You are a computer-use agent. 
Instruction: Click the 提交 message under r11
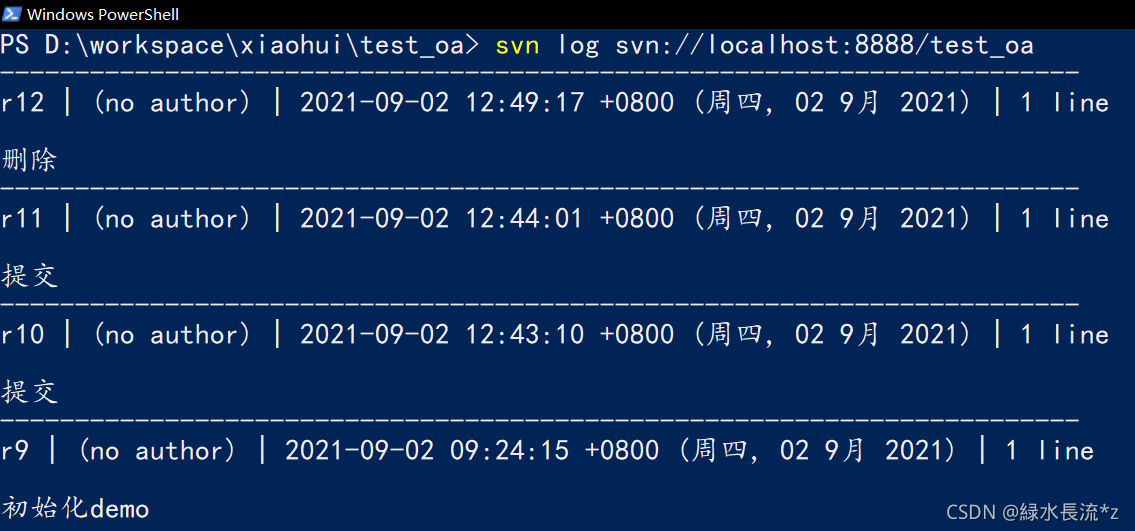(x=30, y=276)
